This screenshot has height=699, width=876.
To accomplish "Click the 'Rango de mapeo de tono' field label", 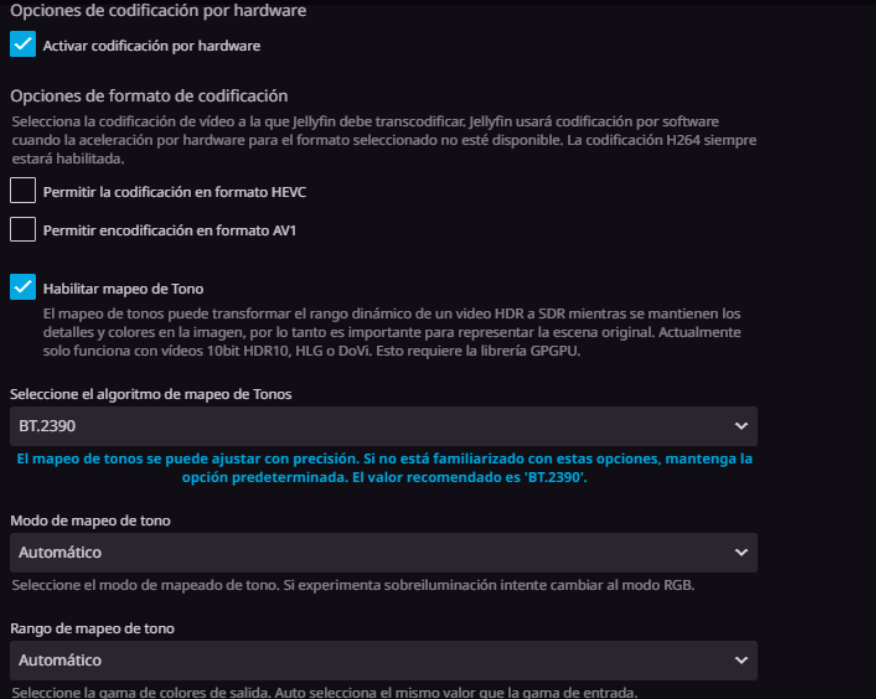I will click(92, 629).
